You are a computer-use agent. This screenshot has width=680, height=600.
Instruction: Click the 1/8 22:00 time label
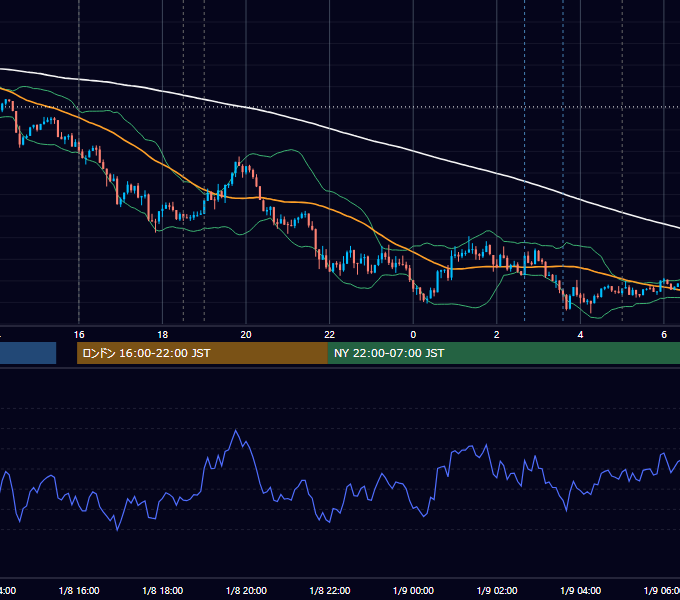point(330,590)
